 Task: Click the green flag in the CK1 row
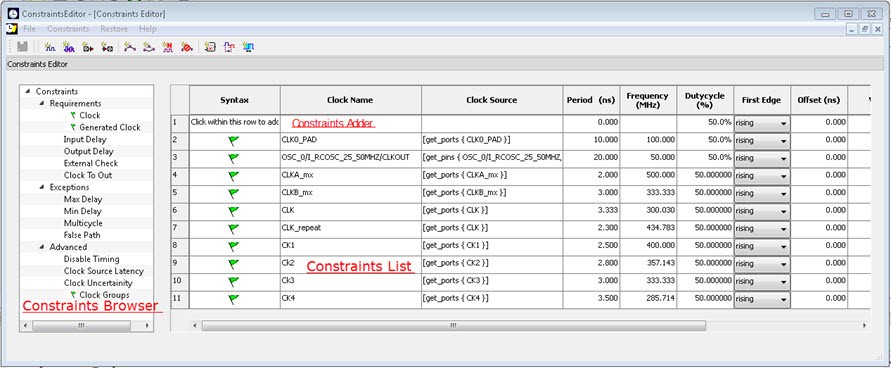[x=234, y=246]
